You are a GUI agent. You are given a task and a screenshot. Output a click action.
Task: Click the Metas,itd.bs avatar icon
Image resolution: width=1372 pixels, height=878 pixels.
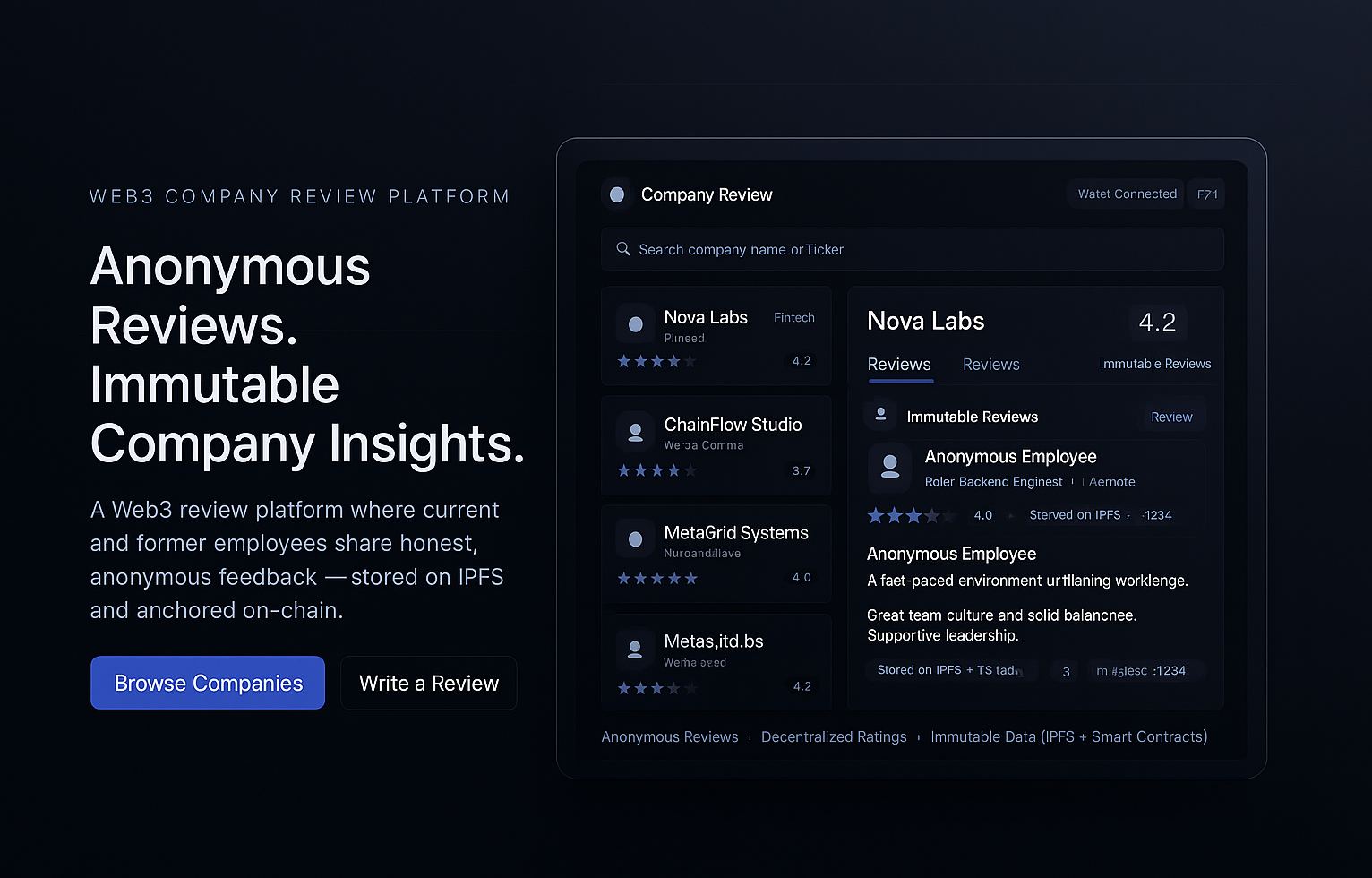click(635, 648)
